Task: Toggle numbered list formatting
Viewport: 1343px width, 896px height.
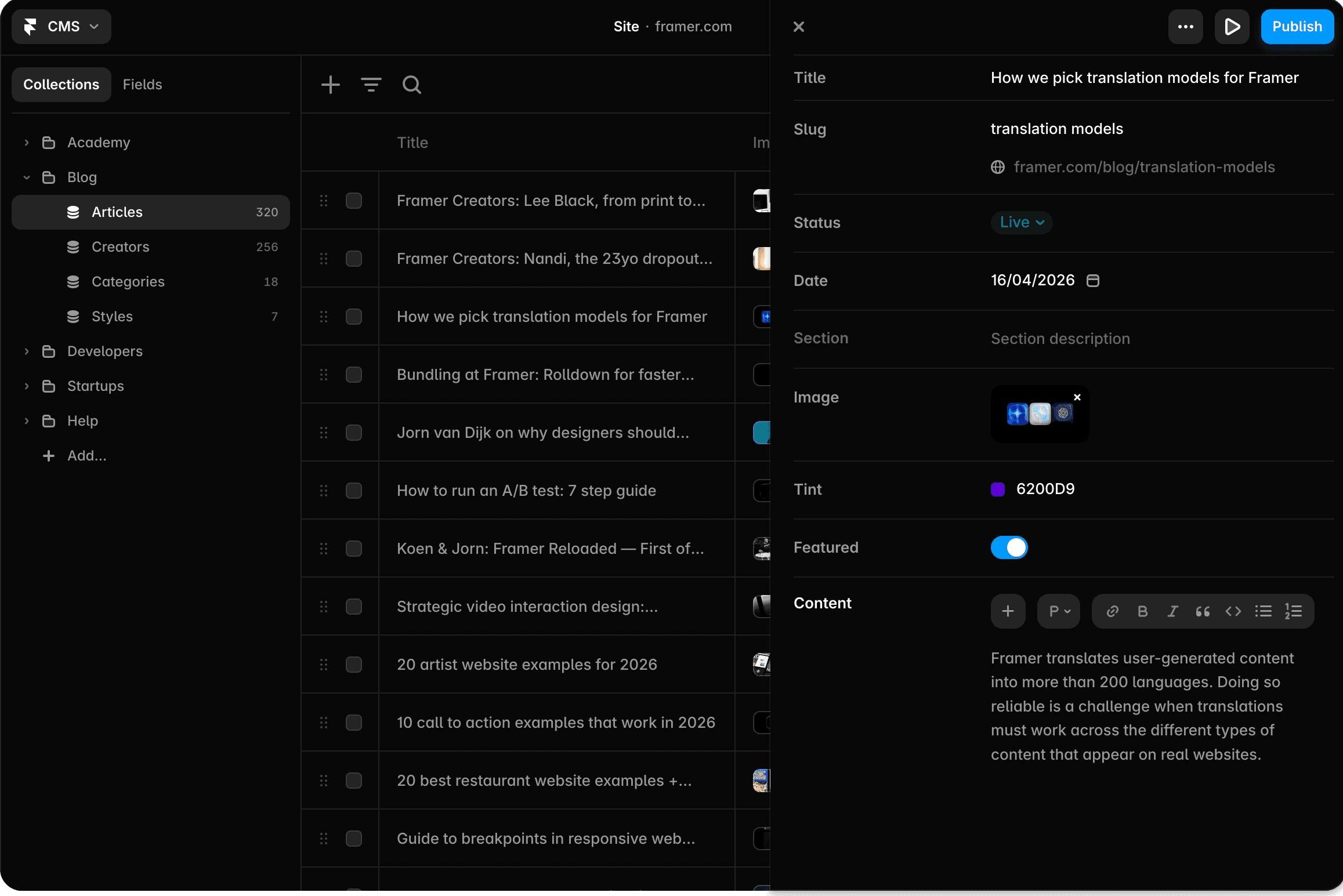Action: pos(1293,611)
